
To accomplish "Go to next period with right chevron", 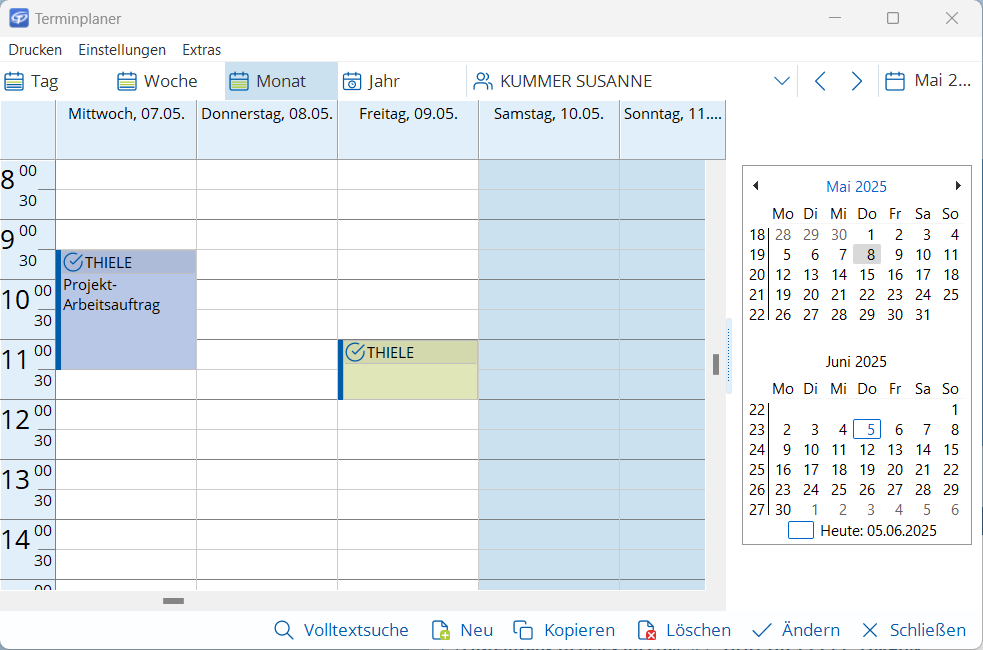I will [856, 81].
